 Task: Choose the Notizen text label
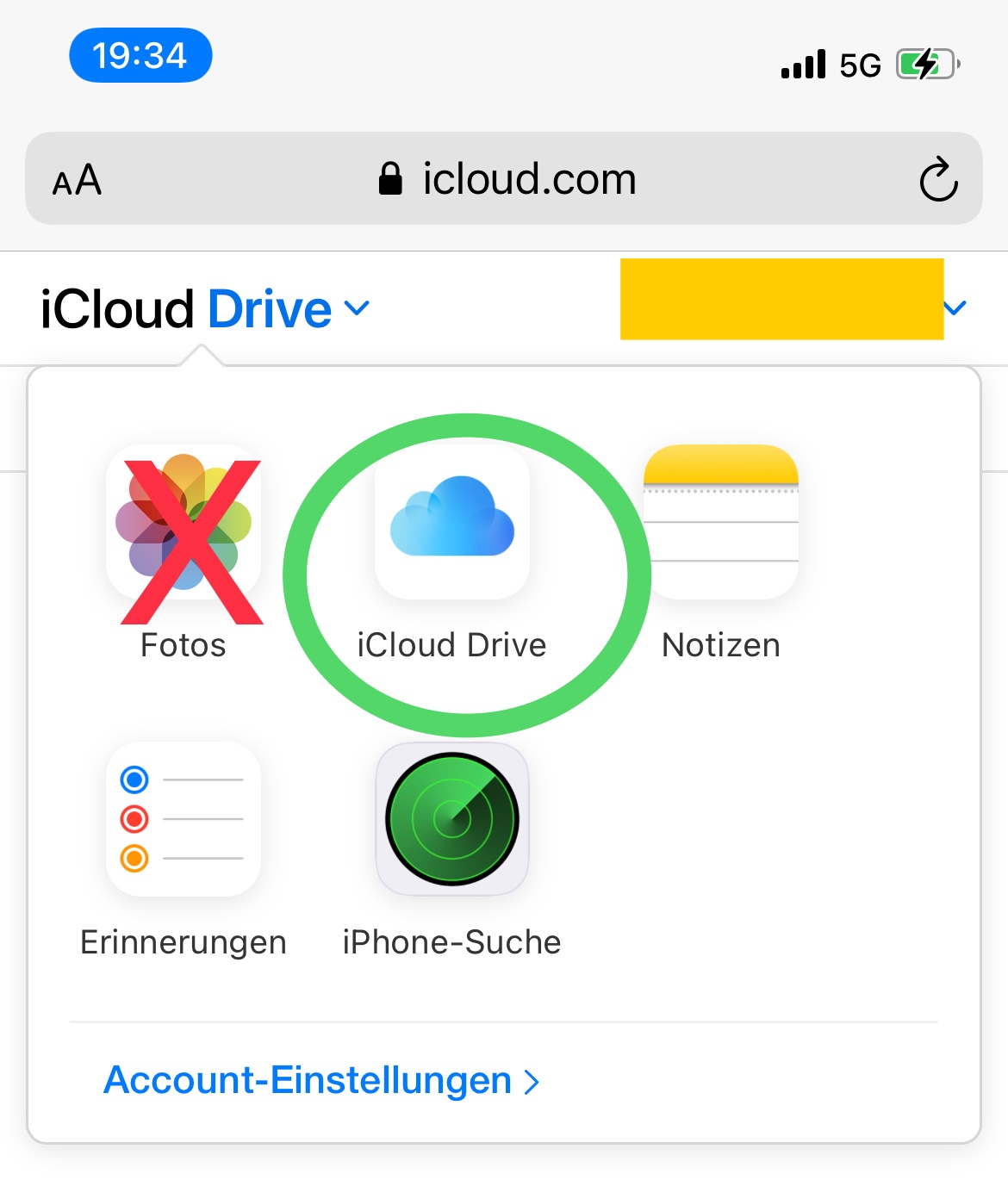coord(721,645)
